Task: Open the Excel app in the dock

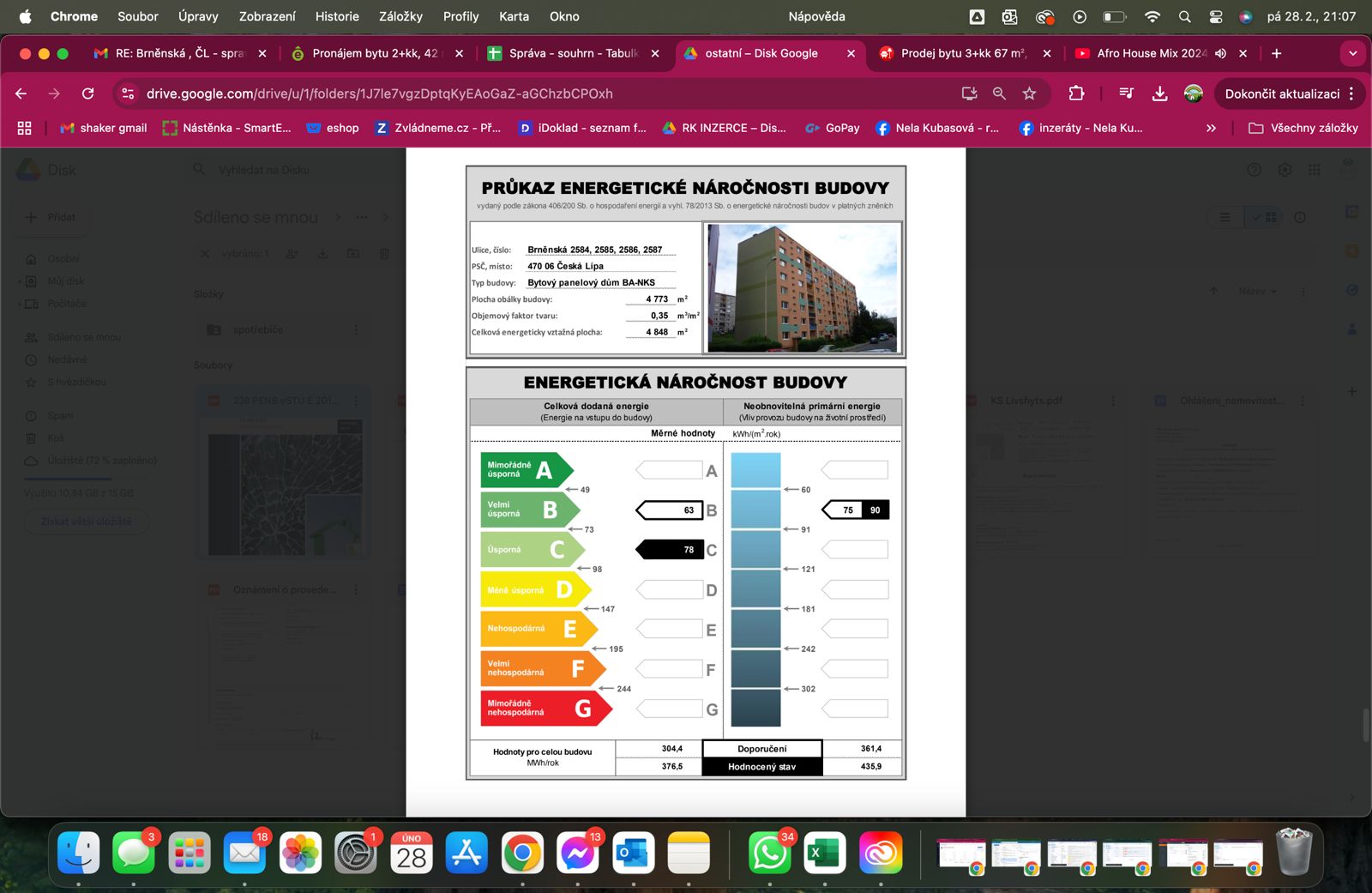Action: (824, 853)
